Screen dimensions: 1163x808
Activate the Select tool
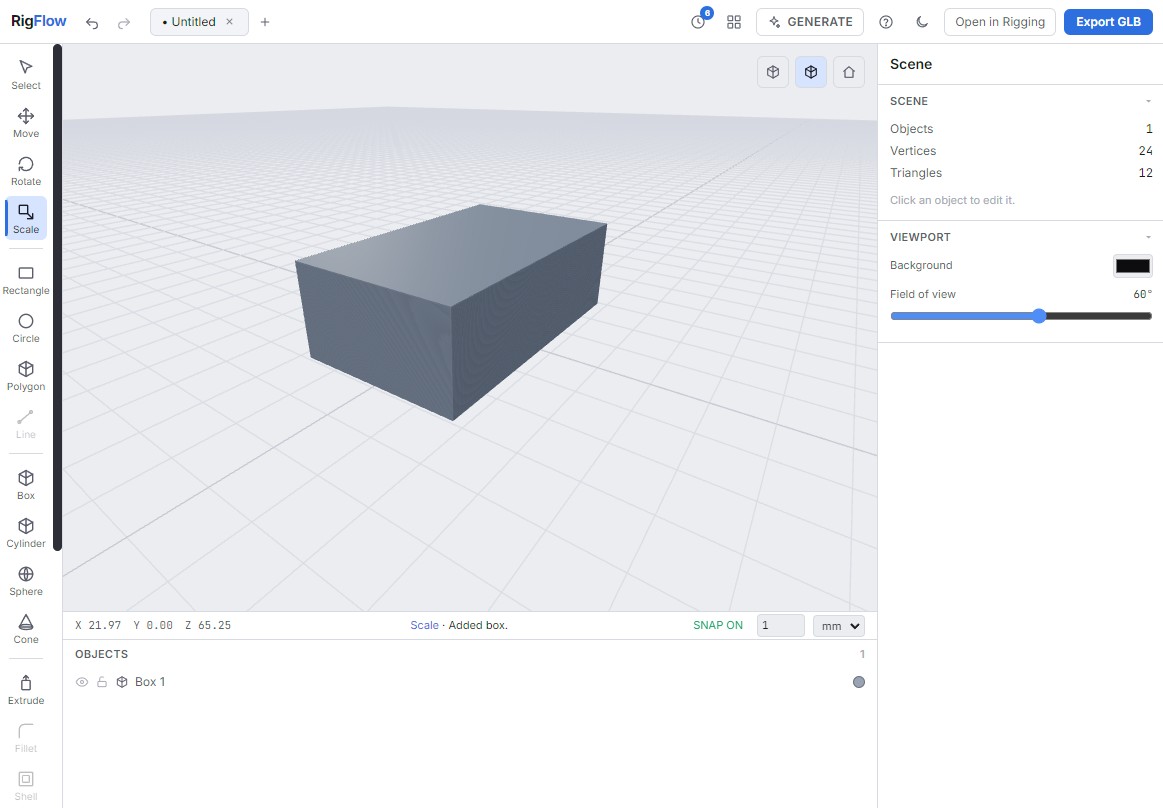pyautogui.click(x=26, y=74)
